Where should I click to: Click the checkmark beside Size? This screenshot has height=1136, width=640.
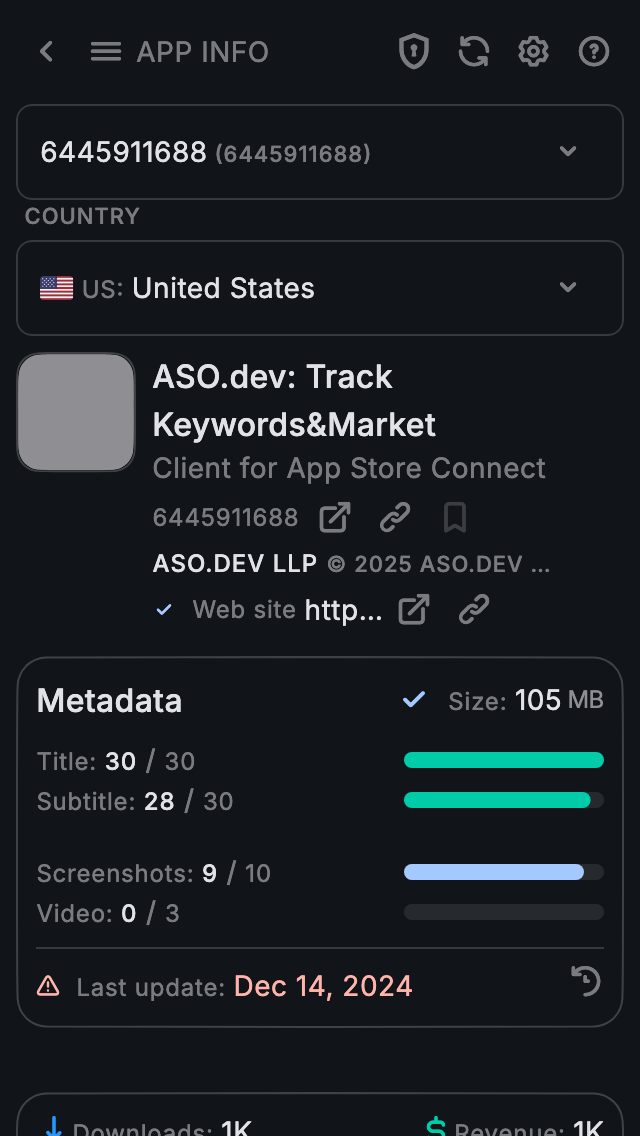414,701
